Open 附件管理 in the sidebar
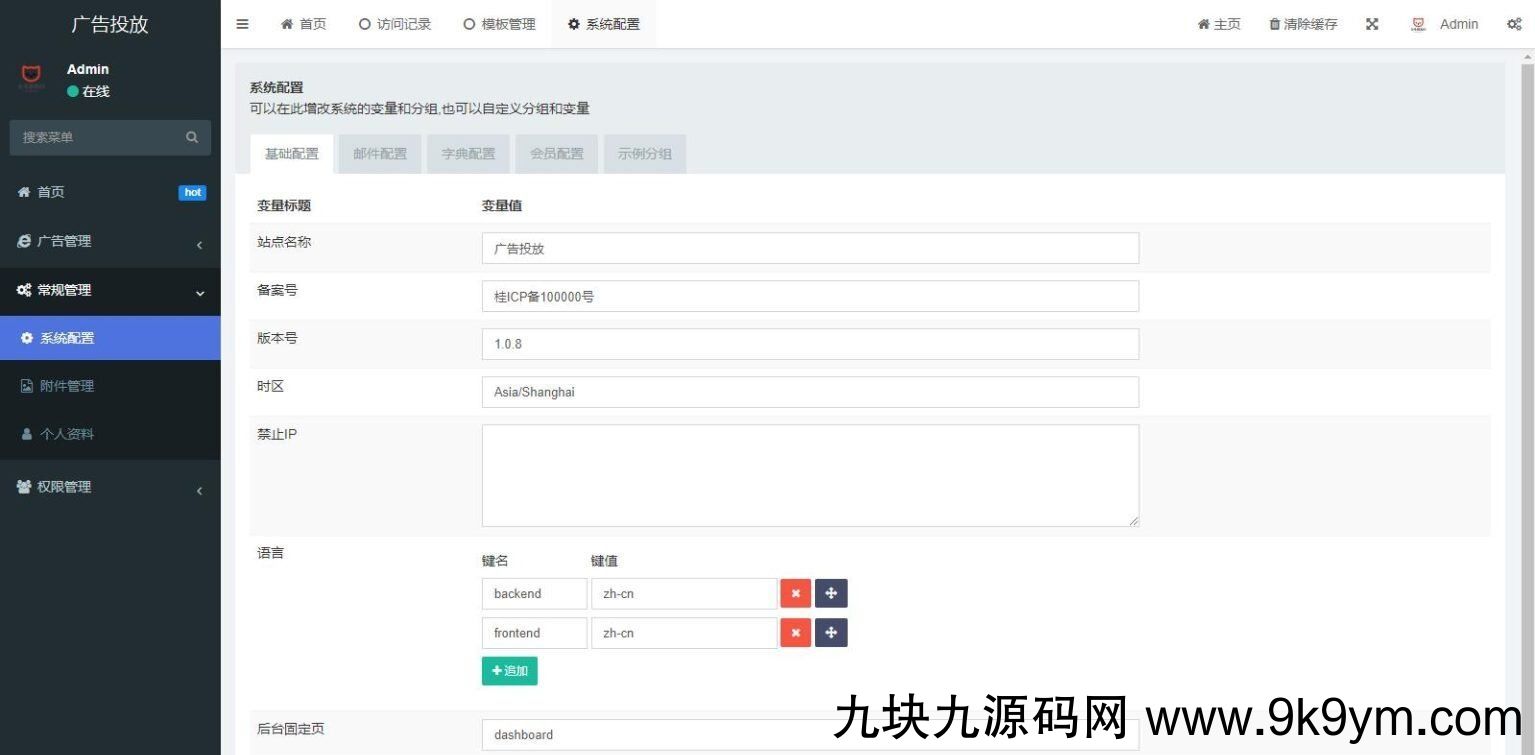Screen dimensions: 1535x755 [67, 386]
